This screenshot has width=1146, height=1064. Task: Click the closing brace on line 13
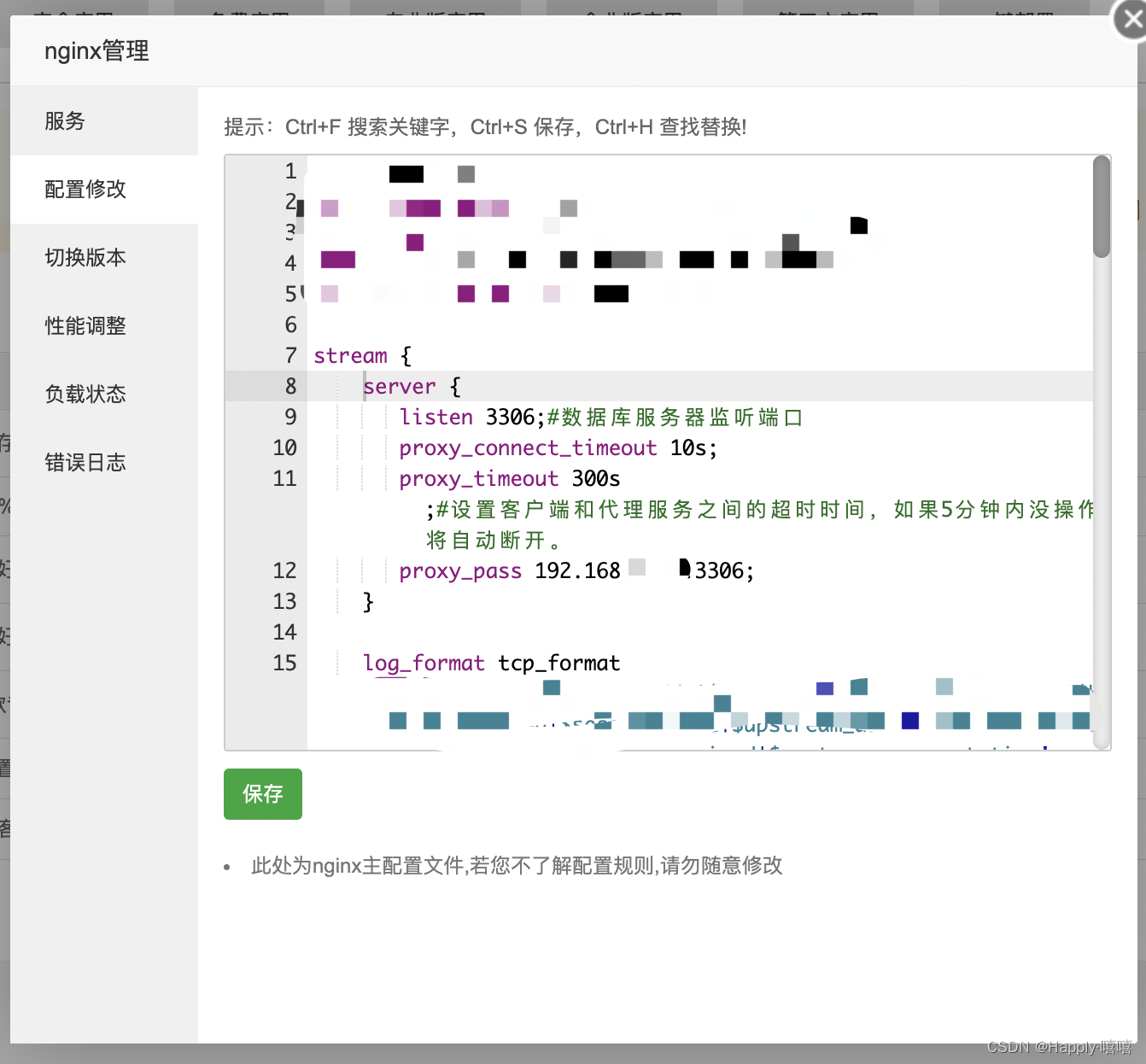coord(368,601)
